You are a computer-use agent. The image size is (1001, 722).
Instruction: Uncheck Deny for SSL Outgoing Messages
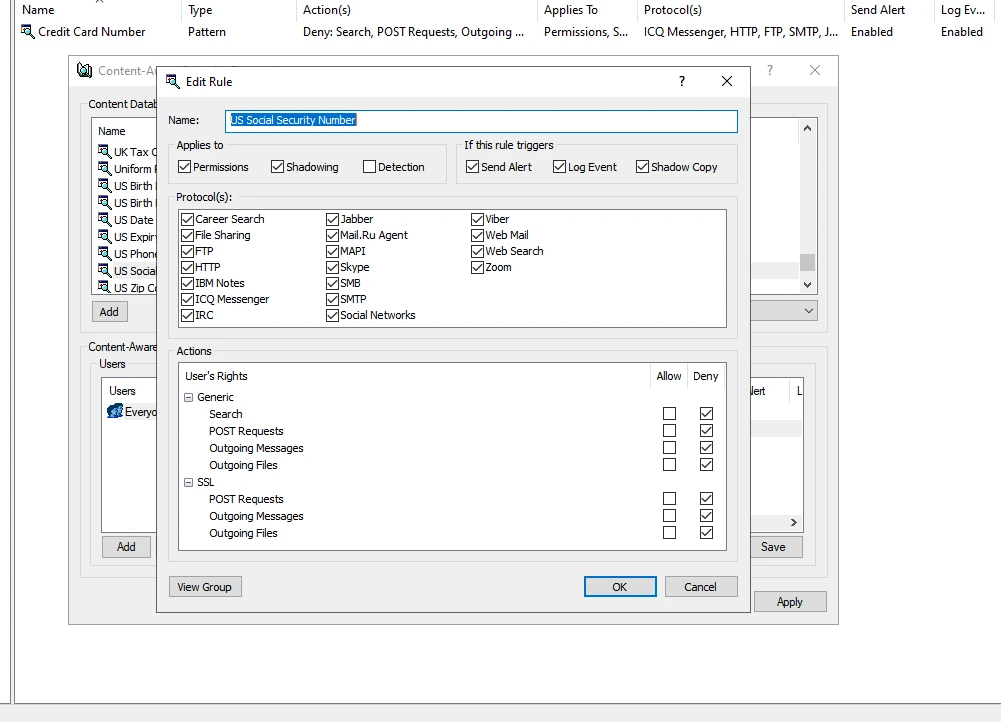pyautogui.click(x=706, y=515)
